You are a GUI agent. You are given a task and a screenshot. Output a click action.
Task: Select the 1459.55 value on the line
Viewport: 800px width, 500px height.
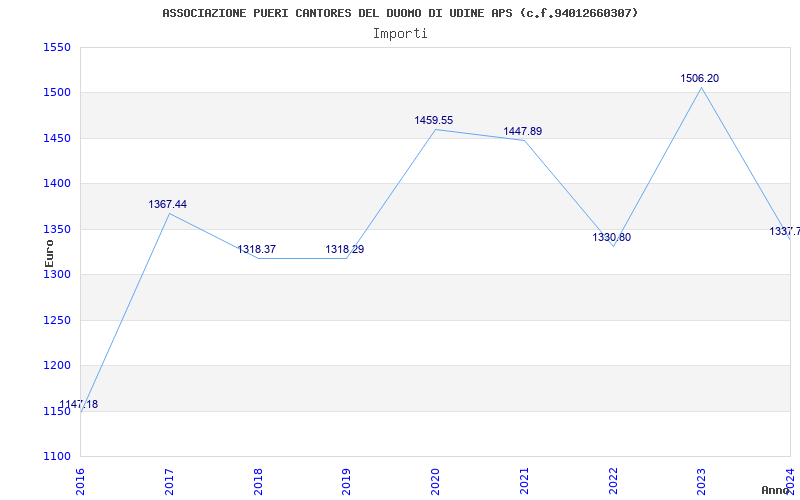pyautogui.click(x=433, y=120)
